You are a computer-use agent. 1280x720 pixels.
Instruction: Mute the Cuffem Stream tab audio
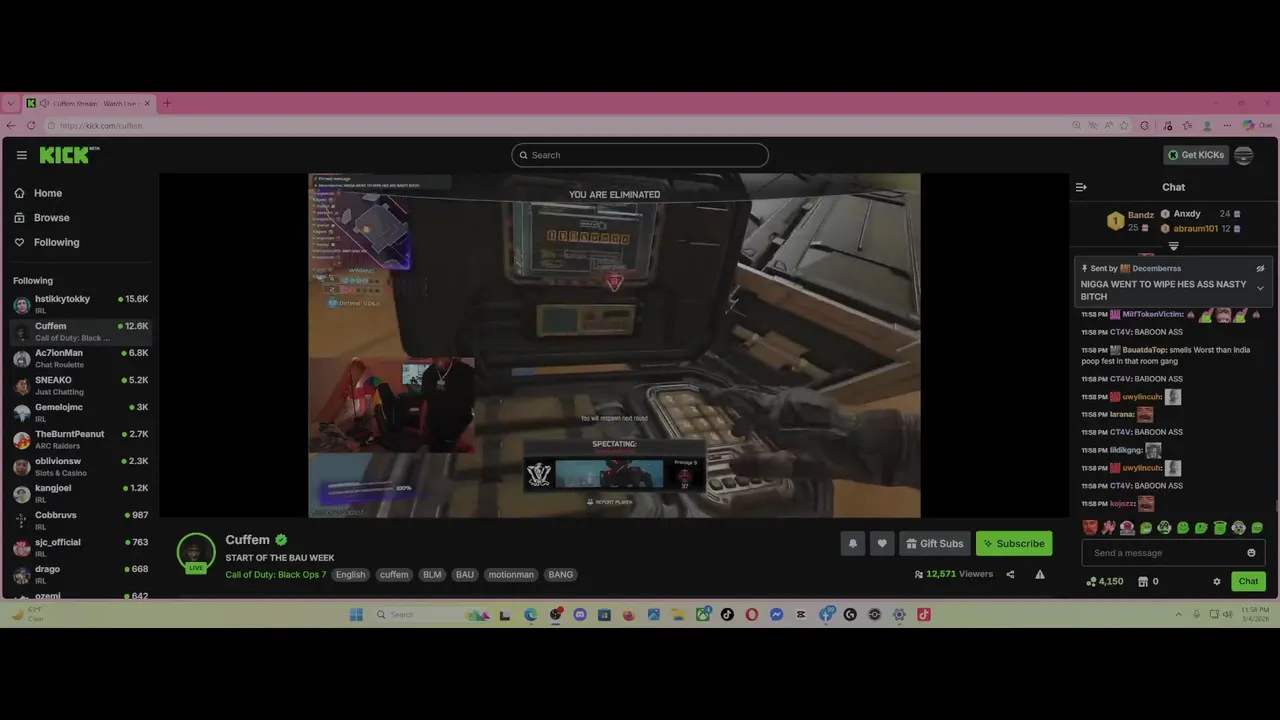point(44,103)
